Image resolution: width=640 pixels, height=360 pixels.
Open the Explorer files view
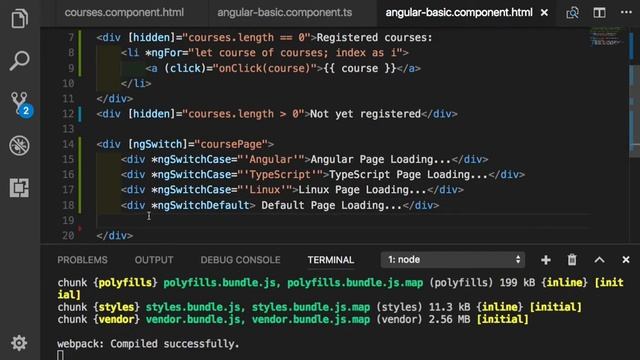tap(19, 18)
